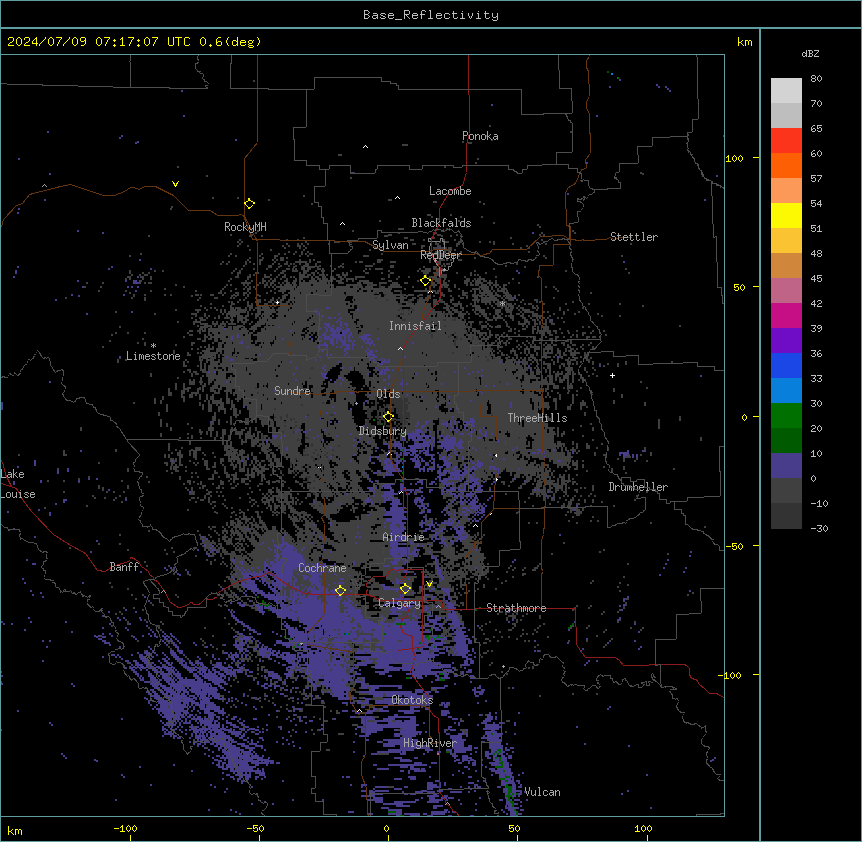Screen dimensions: 862x842
Task: Click the white caret marker west of Ponoka
Action: click(365, 147)
